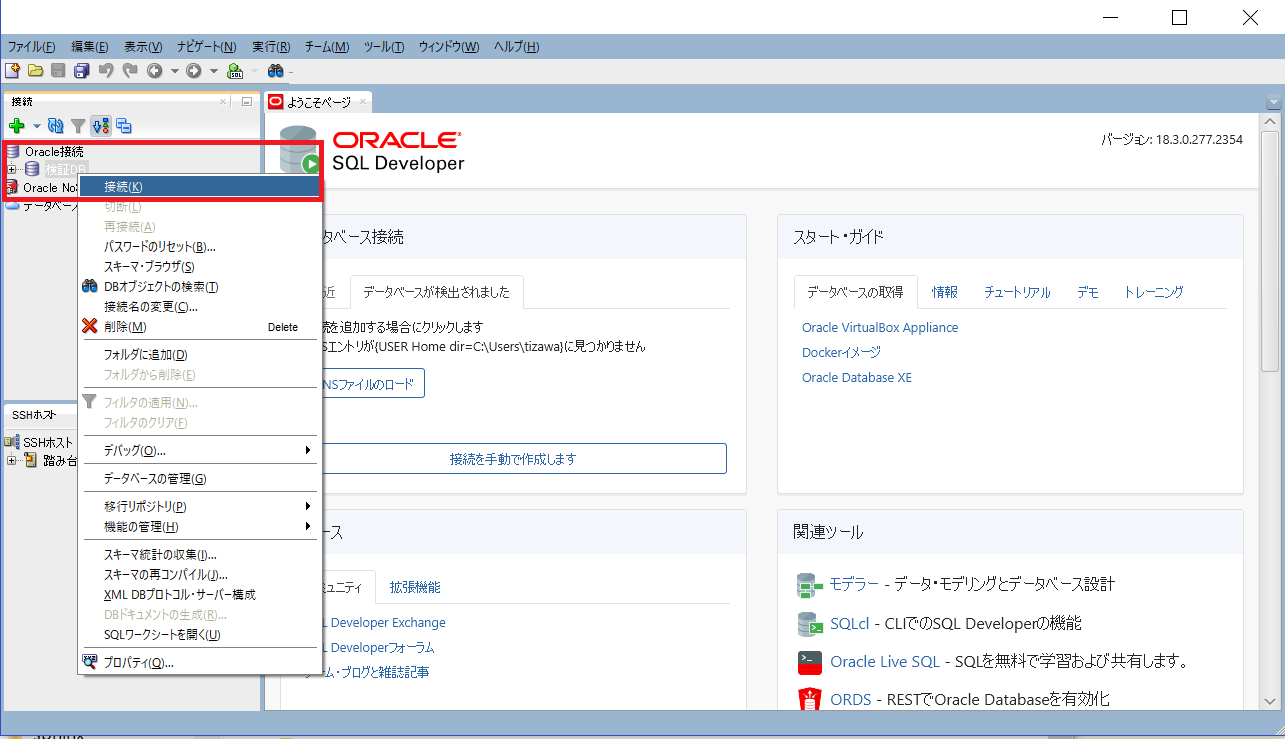Create a new database connection with the green plus icon

[x=16, y=125]
